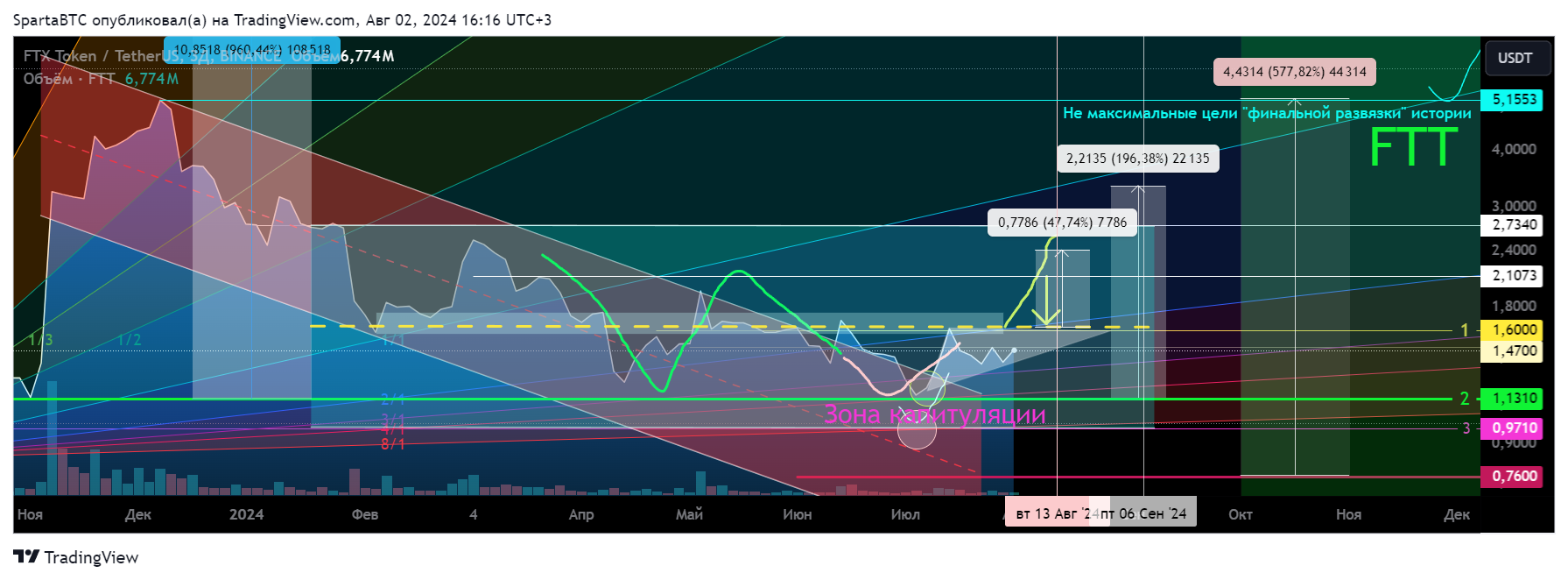Click the 'Ноя' label at timeline start
This screenshot has height=580, width=1568.
pos(30,514)
